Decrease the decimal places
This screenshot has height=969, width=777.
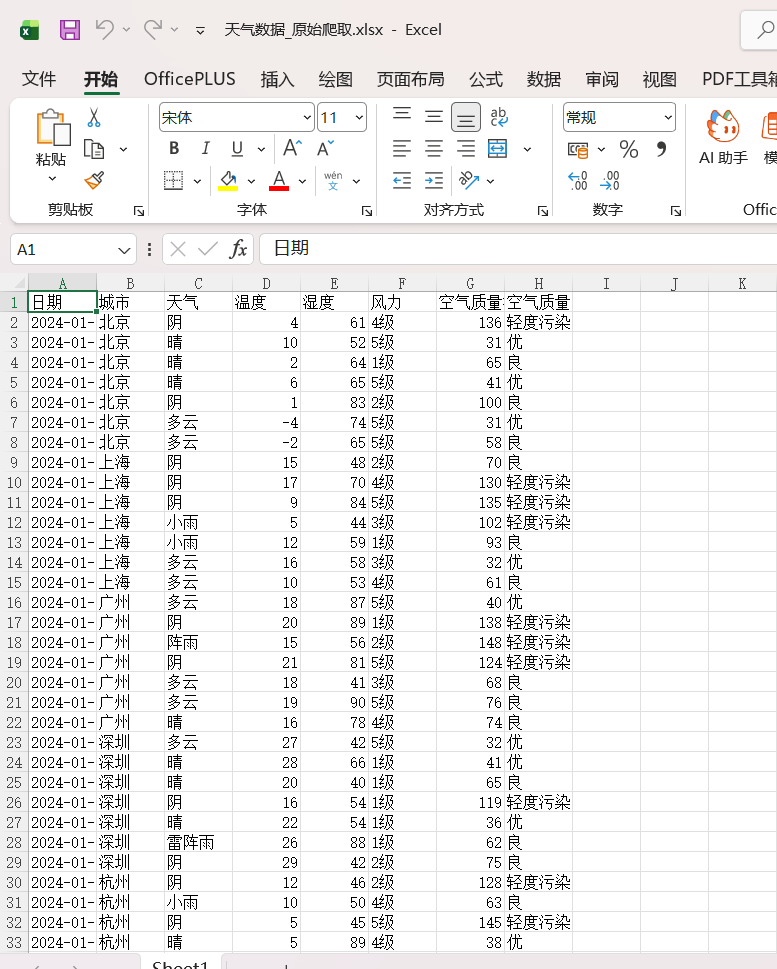coord(609,181)
